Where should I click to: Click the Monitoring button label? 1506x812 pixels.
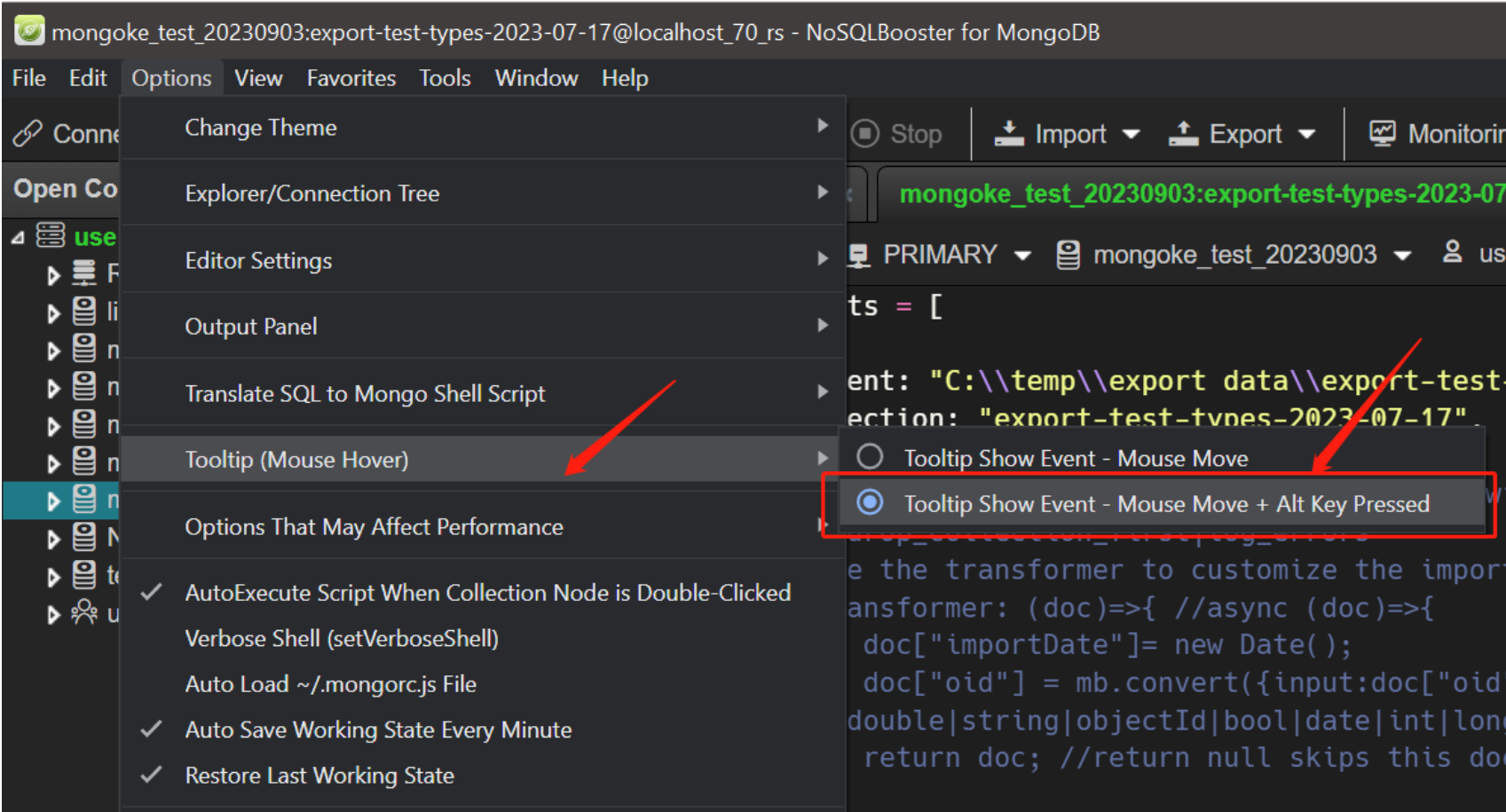(x=1456, y=134)
